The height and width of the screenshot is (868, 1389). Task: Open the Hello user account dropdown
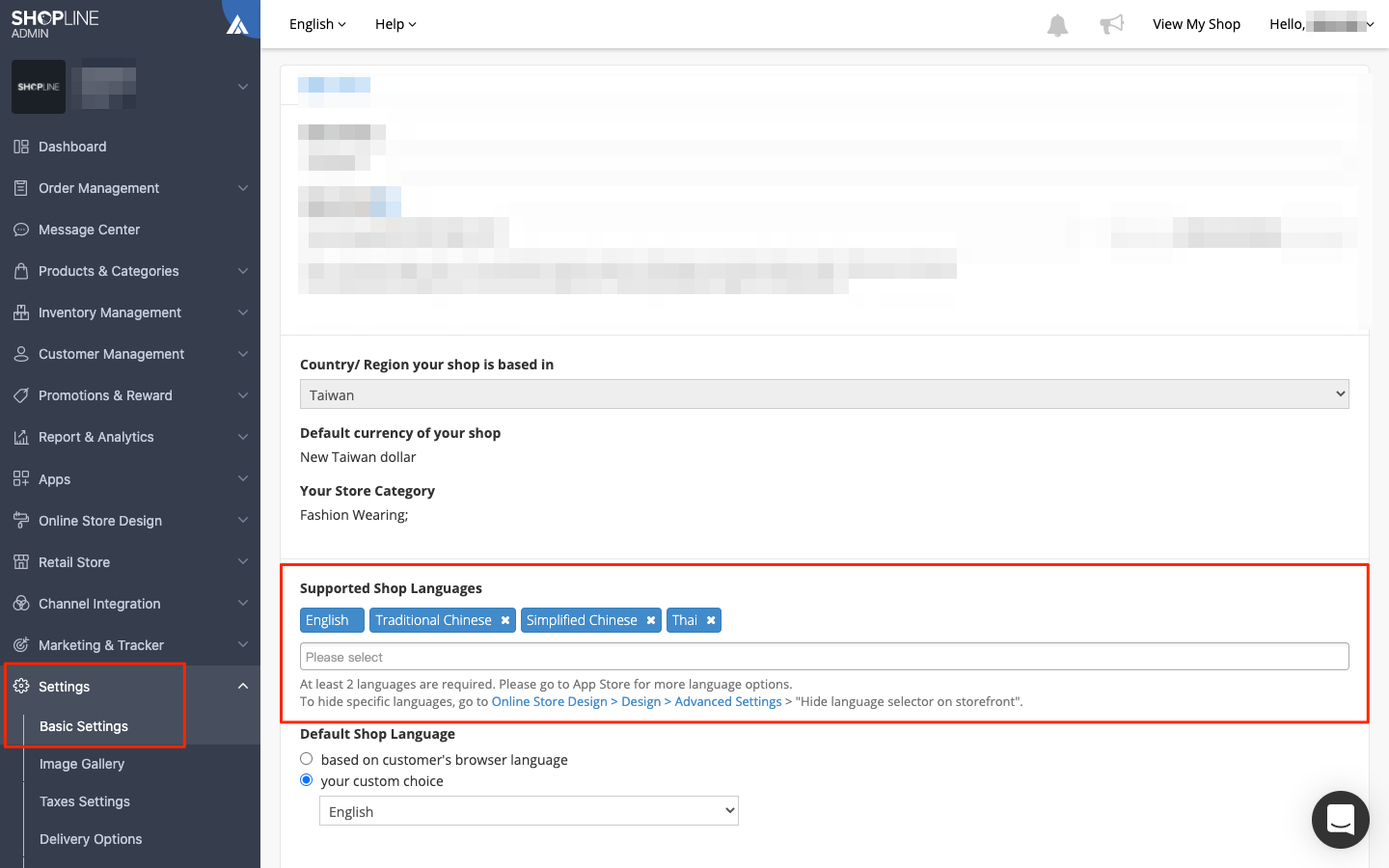tap(1321, 24)
